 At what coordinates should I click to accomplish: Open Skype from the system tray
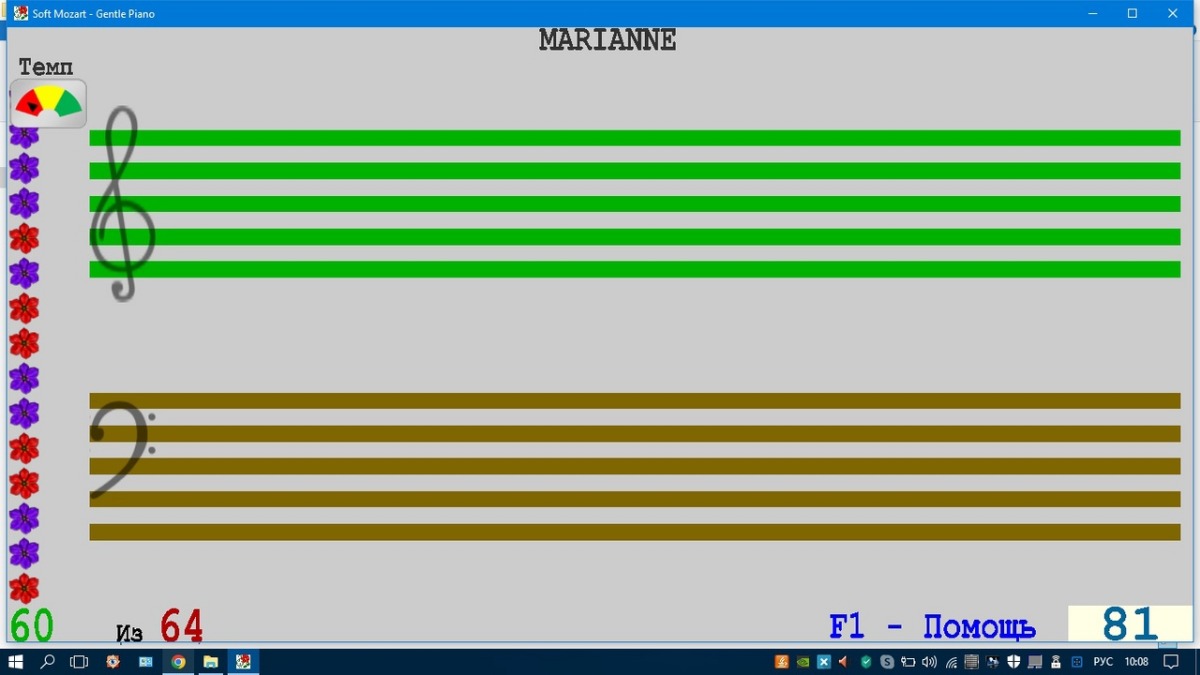click(x=887, y=662)
